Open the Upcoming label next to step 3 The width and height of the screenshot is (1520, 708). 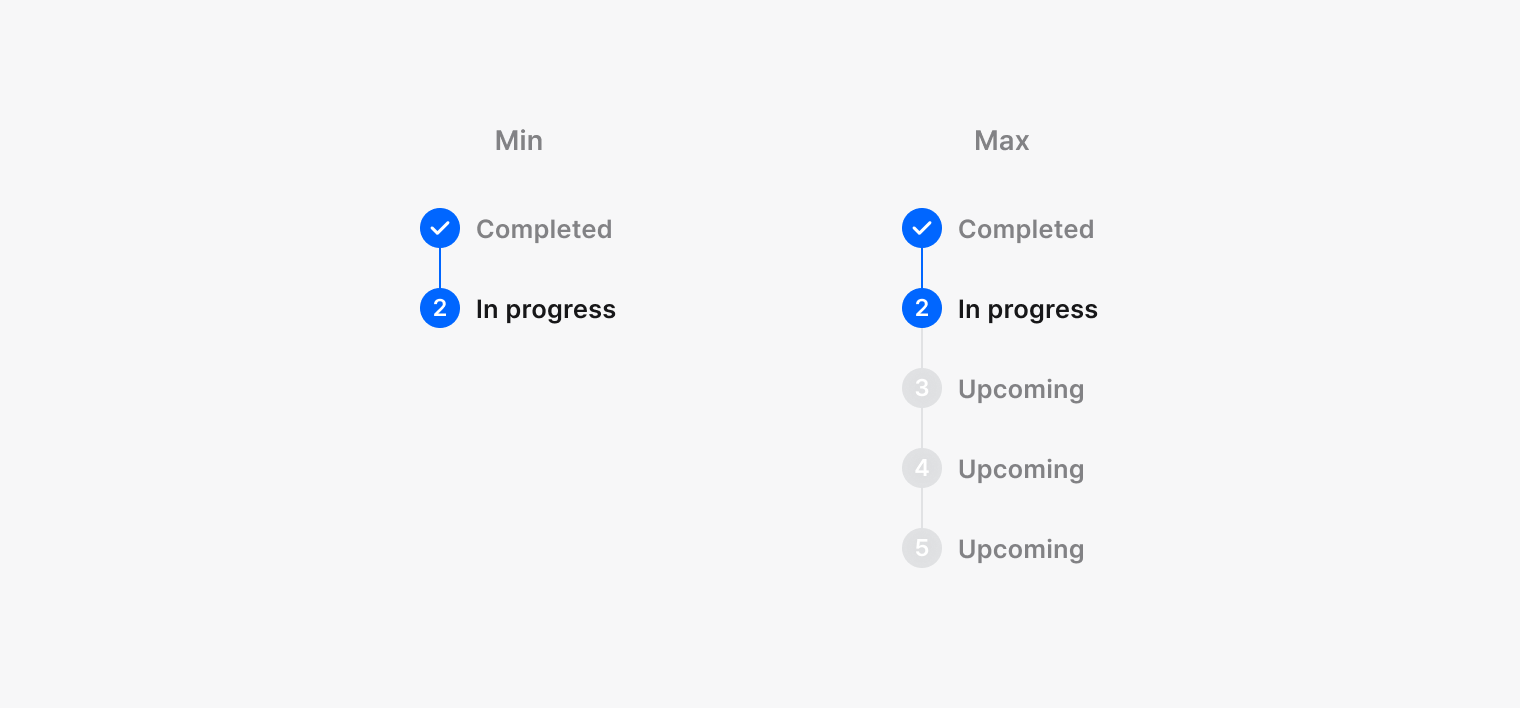click(1021, 389)
